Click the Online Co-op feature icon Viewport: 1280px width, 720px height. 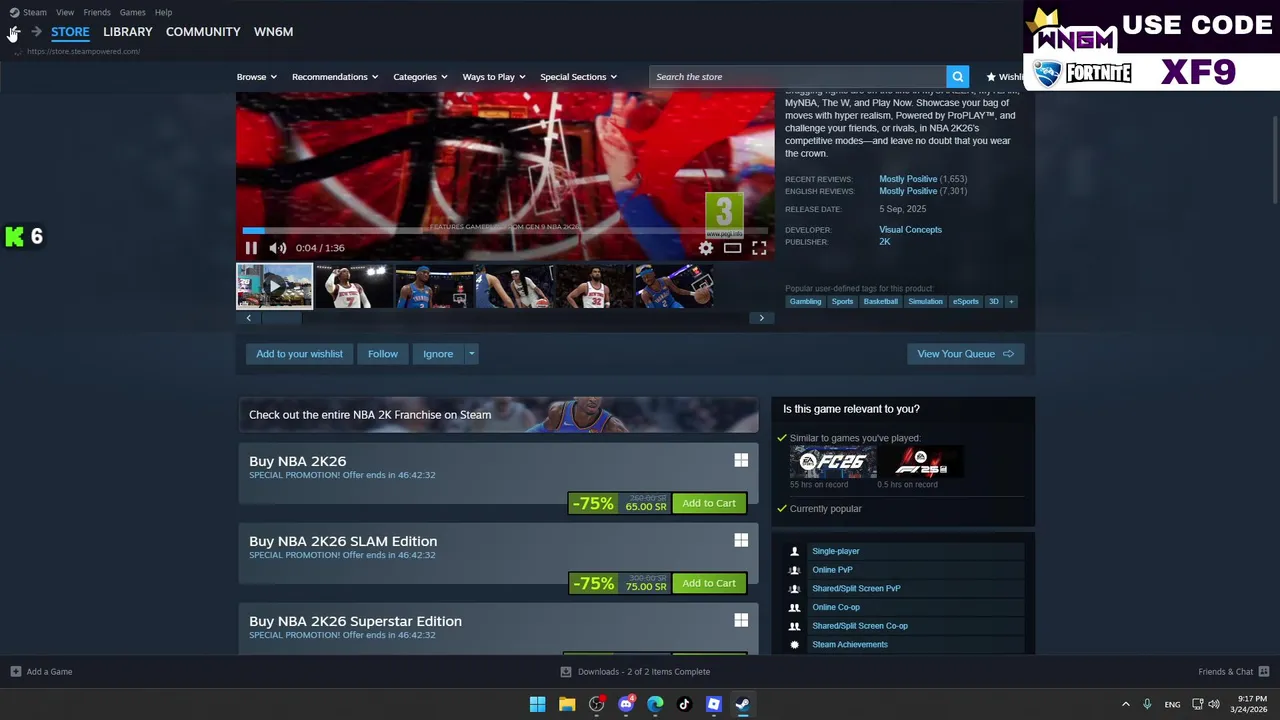(795, 607)
